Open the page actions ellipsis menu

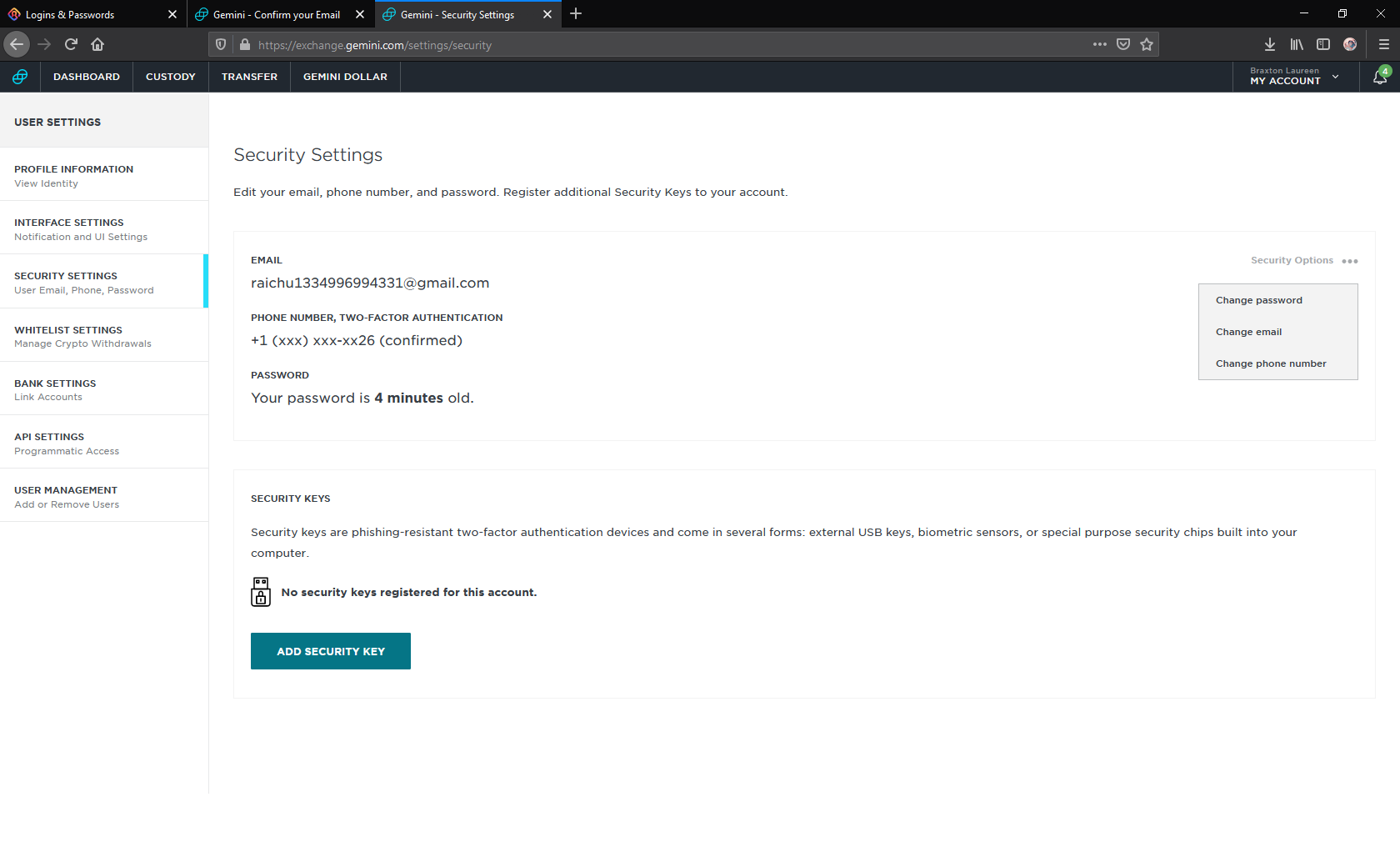[x=1099, y=44]
